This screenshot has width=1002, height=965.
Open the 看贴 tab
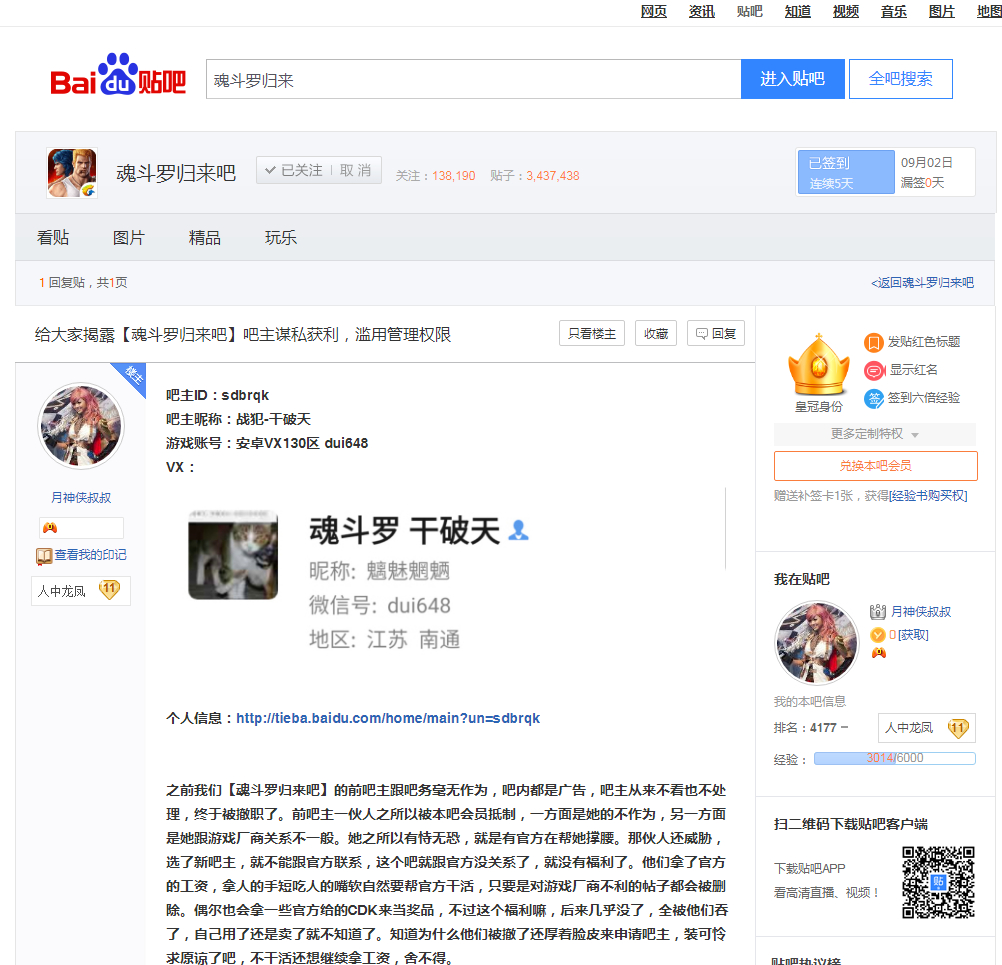(52, 238)
